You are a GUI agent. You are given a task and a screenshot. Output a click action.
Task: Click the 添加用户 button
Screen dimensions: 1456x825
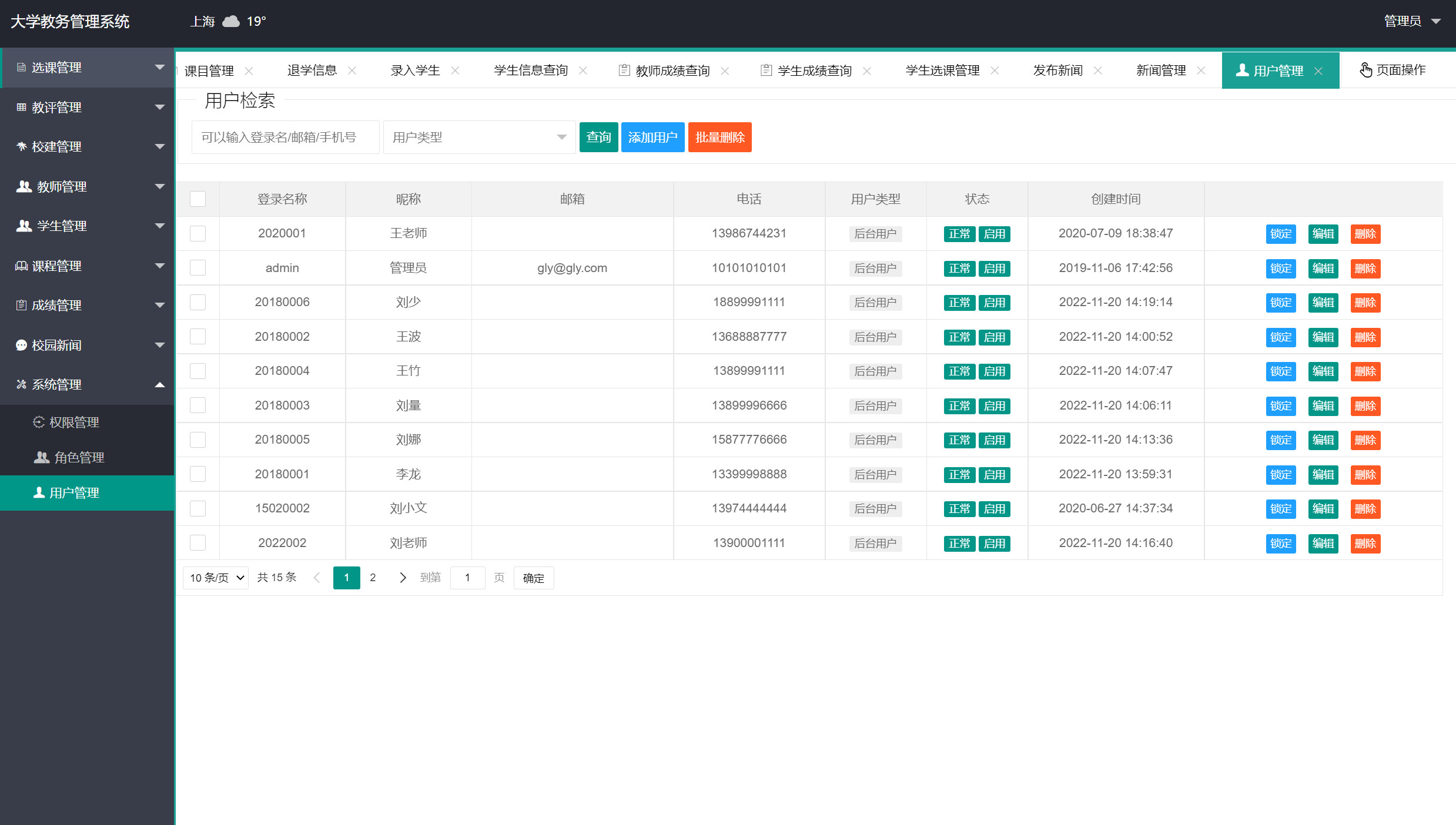tap(652, 137)
